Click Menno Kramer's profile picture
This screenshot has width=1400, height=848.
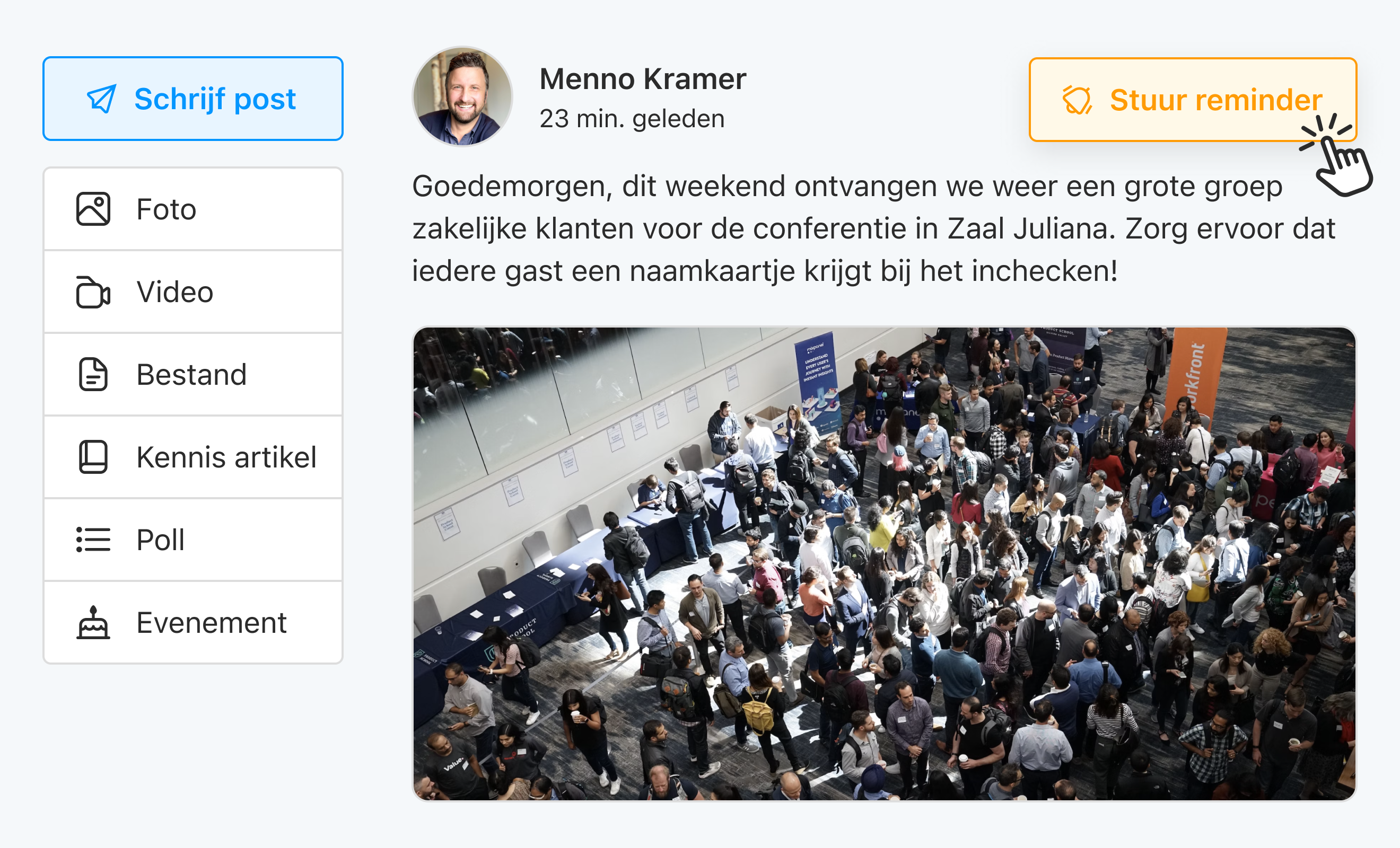click(463, 97)
